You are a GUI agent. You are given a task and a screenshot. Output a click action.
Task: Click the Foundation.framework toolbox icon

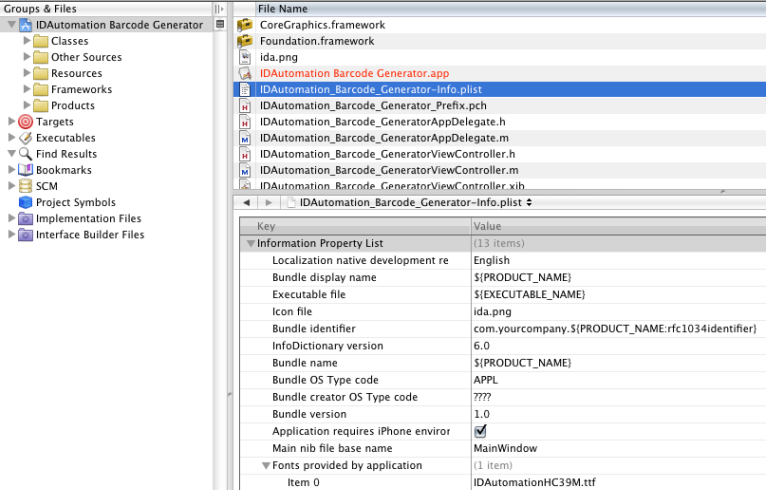tap(245, 41)
